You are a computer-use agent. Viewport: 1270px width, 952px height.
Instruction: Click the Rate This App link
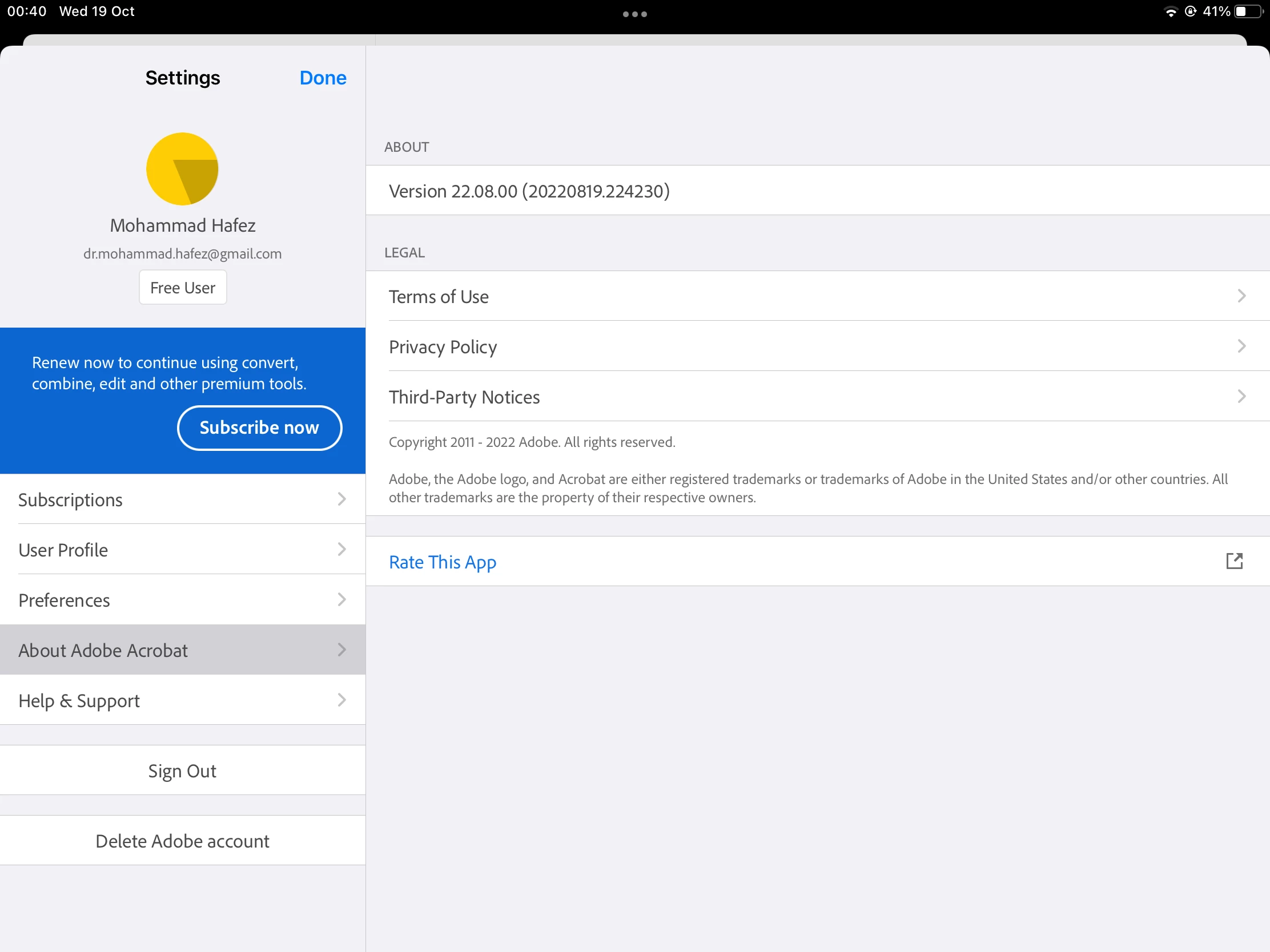(442, 562)
